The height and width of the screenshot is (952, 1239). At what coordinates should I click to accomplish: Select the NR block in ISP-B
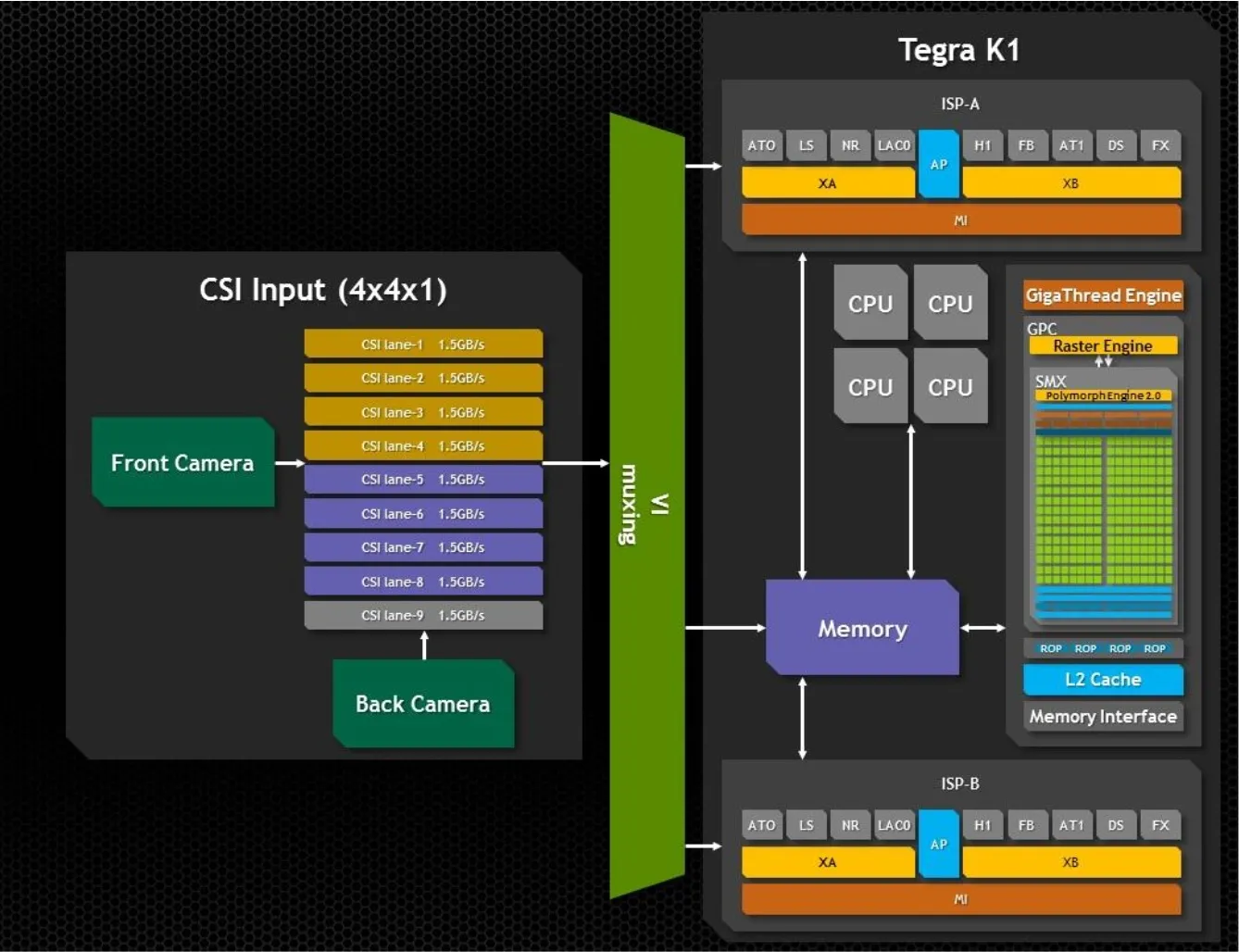click(850, 825)
